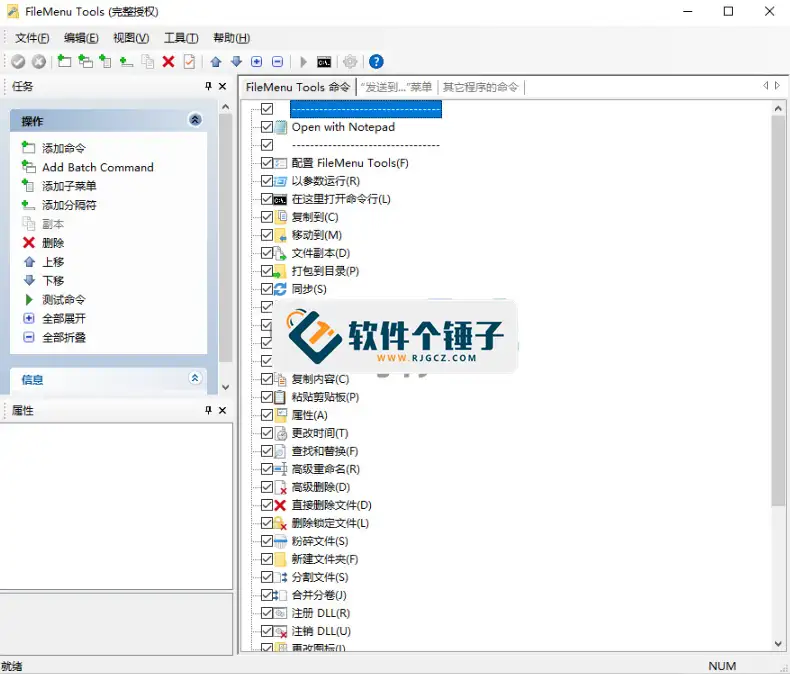Click 全部折叠 link
The height and width of the screenshot is (674, 790).
pos(63,338)
